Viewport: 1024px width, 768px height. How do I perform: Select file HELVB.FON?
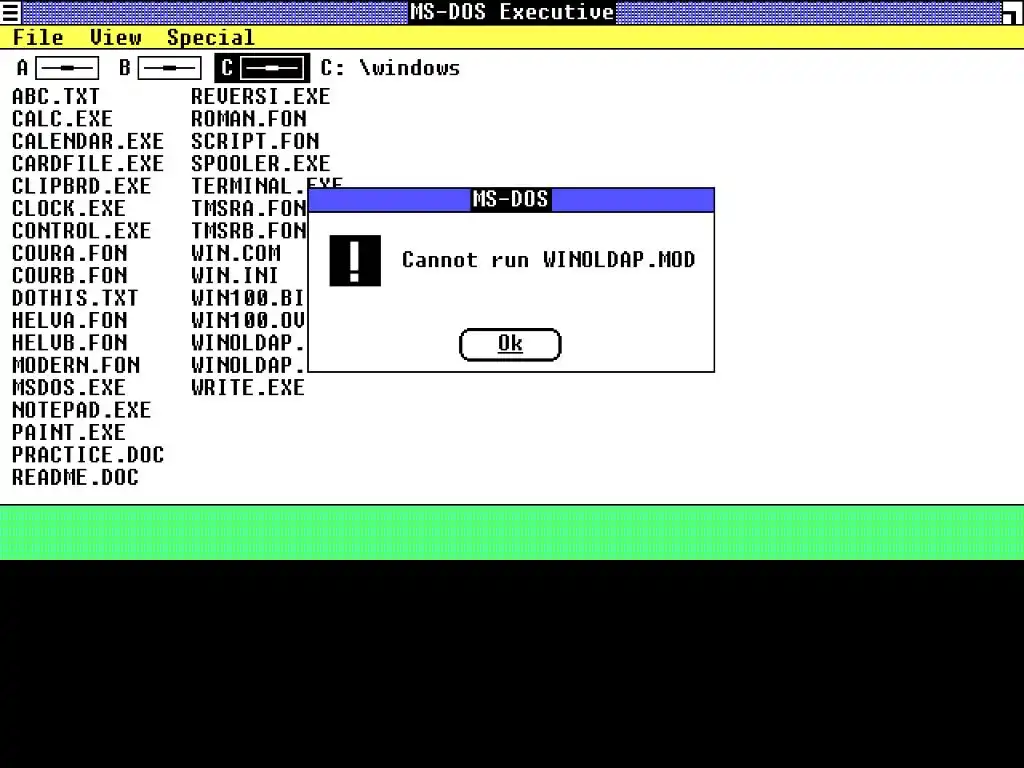click(69, 342)
